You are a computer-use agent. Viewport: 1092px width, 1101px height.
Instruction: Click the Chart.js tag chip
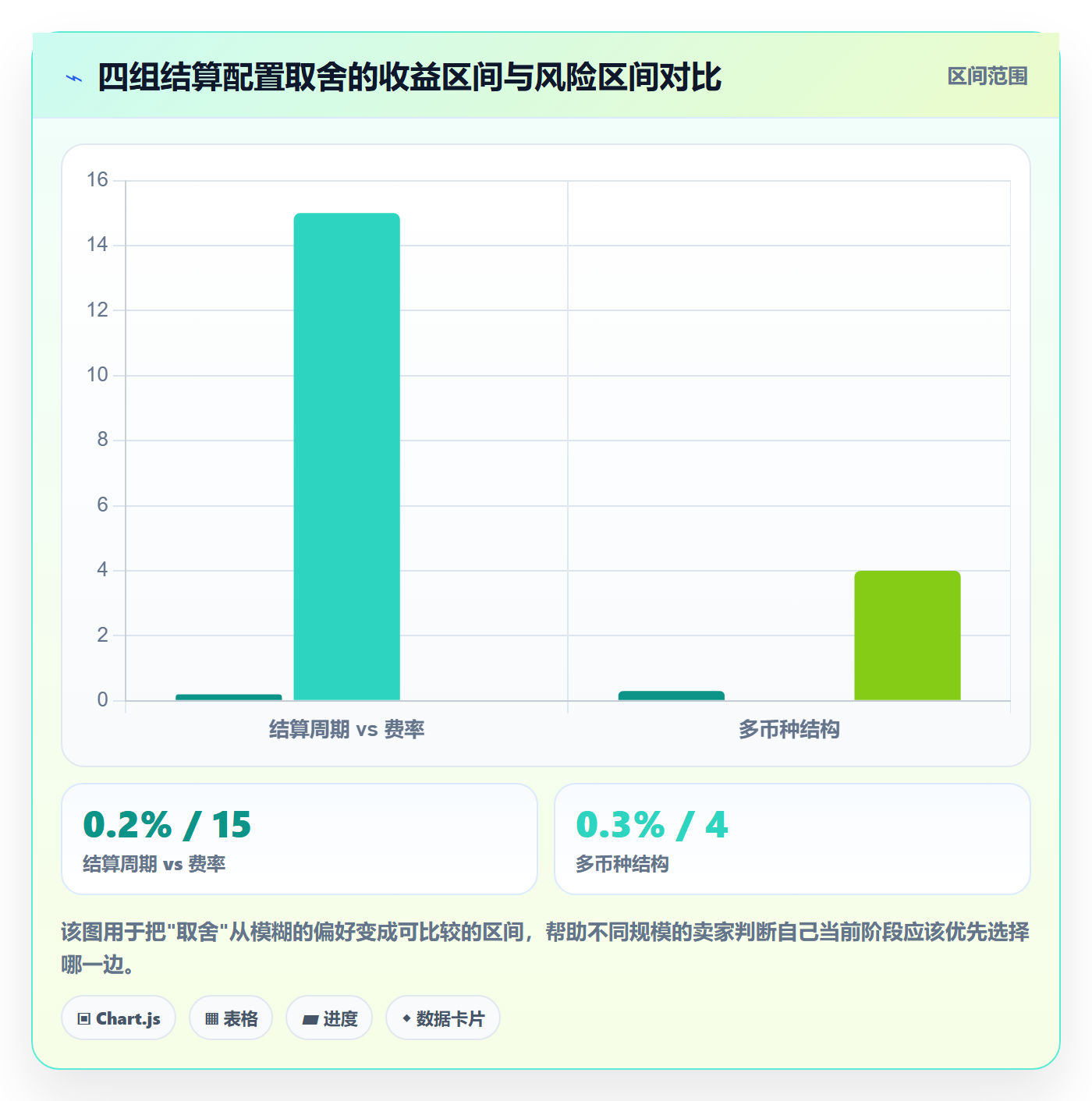(x=119, y=1018)
